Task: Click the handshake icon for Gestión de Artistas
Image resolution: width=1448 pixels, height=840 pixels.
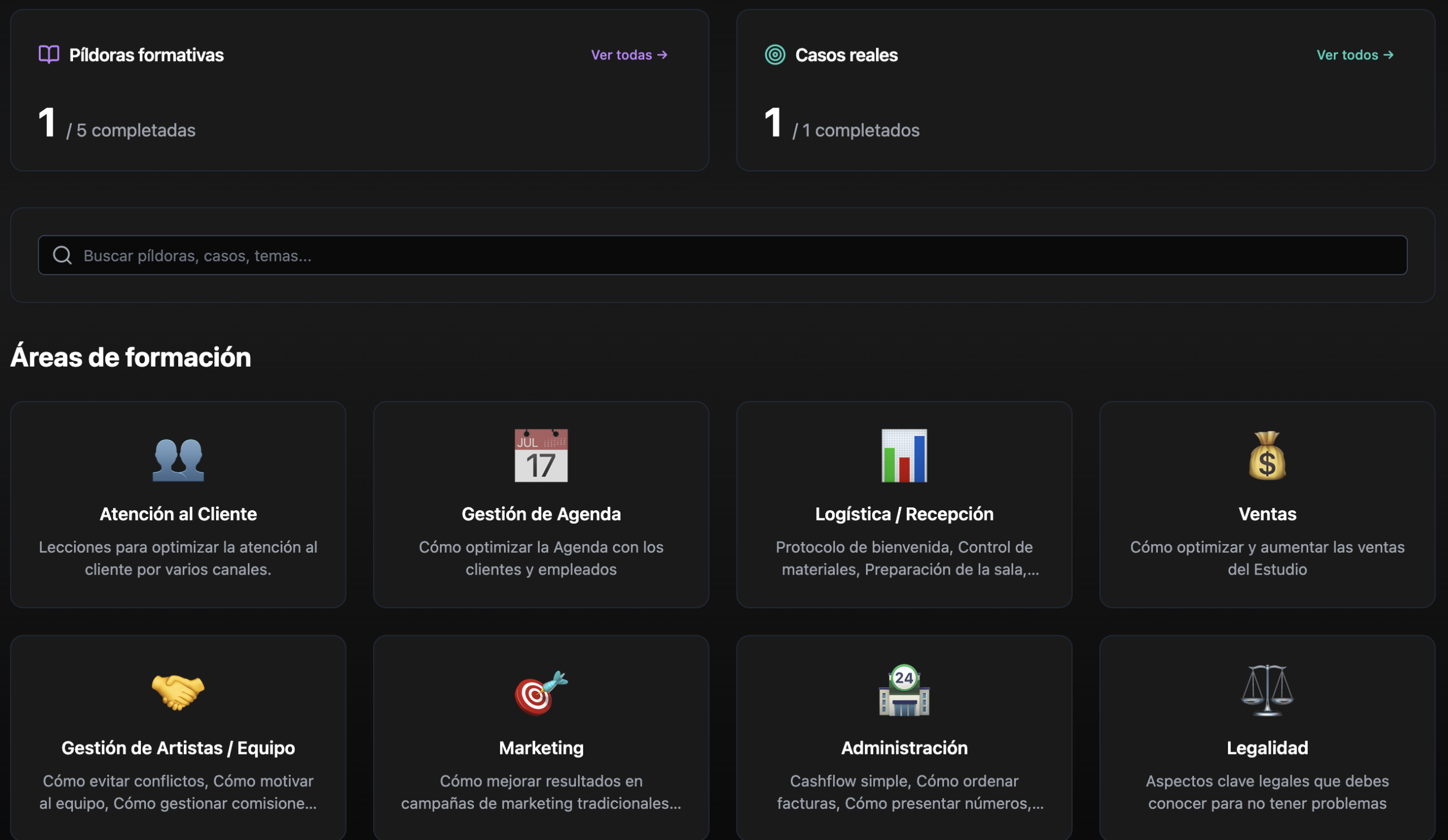Action: pos(178,691)
